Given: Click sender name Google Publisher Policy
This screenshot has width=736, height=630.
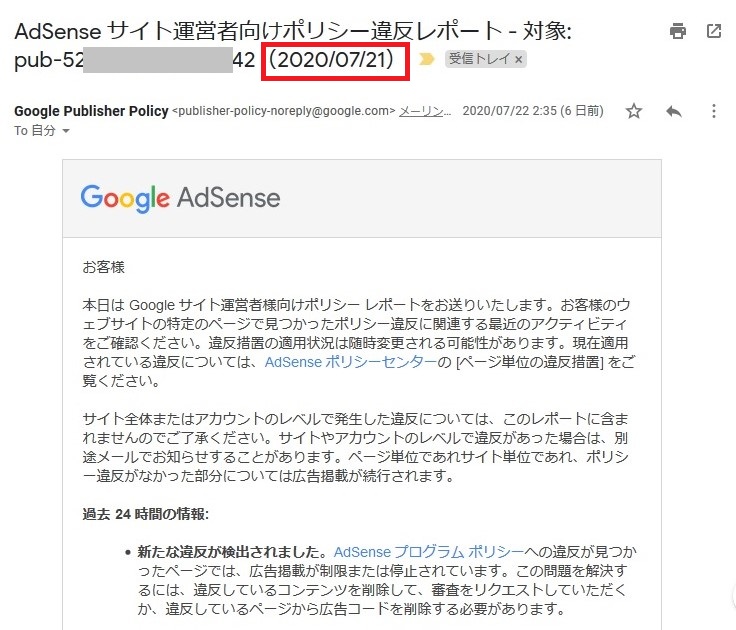Looking at the screenshot, I should click(x=91, y=111).
